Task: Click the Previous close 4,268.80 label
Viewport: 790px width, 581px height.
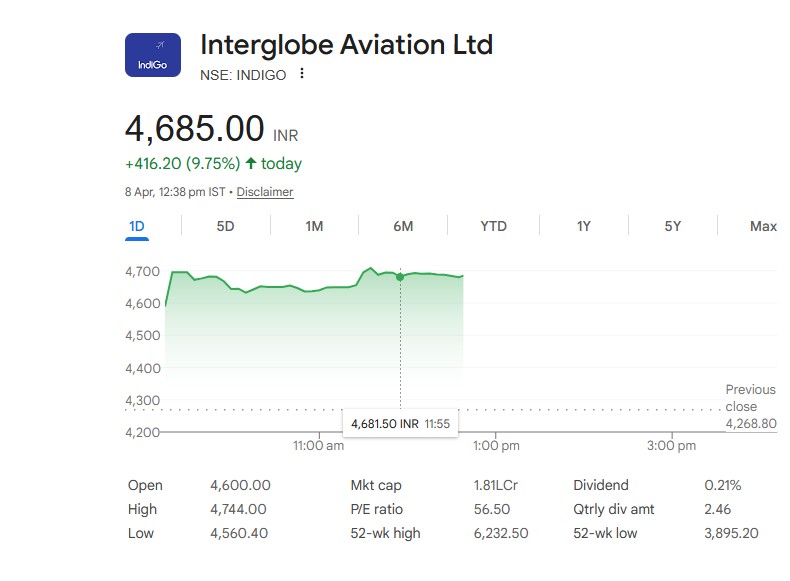Action: point(750,407)
